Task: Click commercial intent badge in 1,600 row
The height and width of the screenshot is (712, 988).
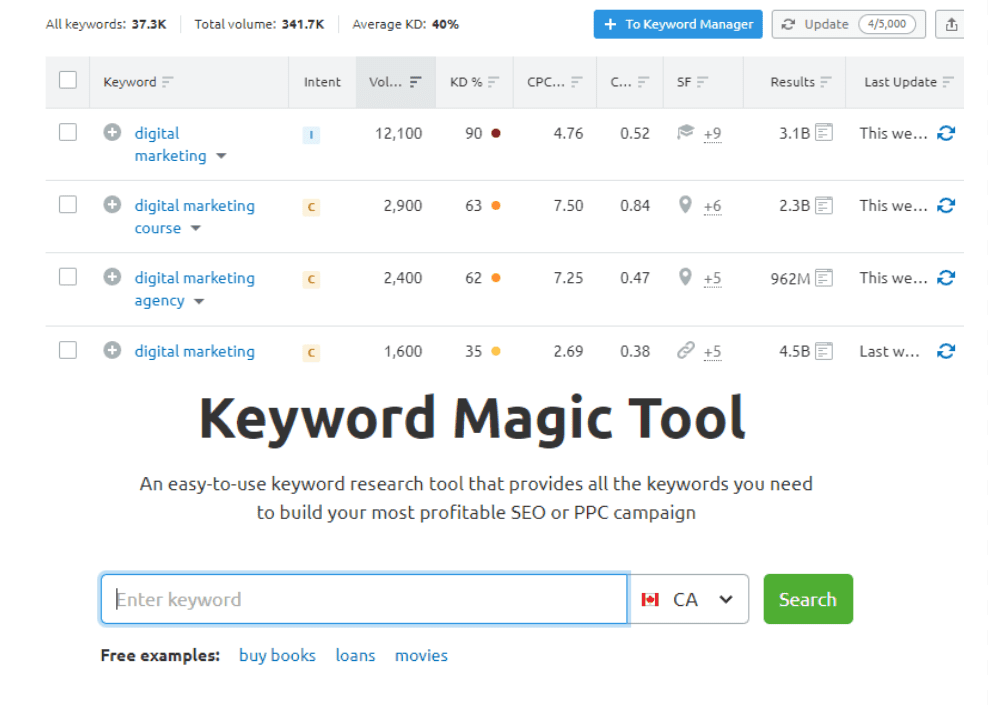Action: click(311, 353)
